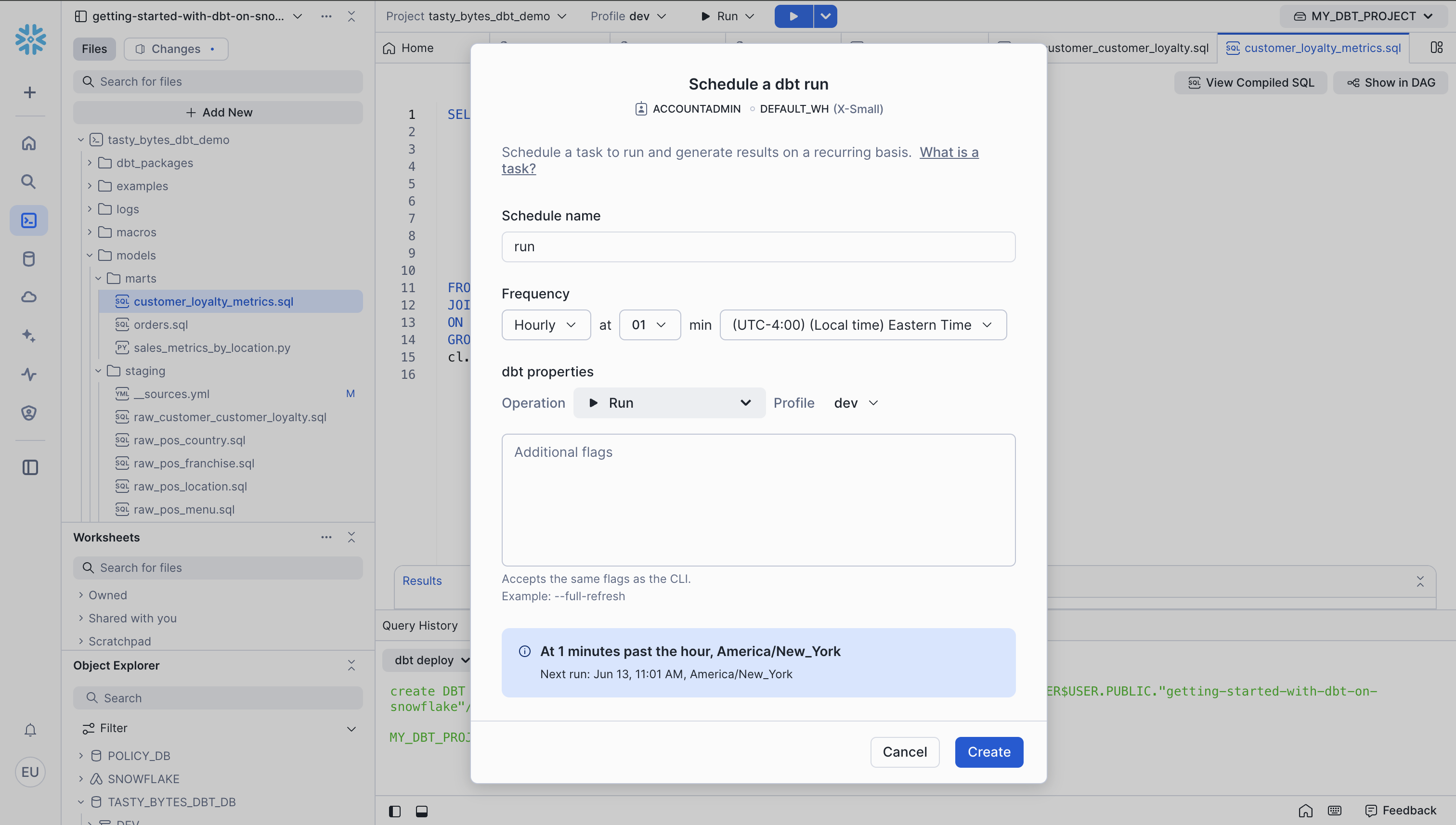Switch to the Files tab

pos(94,49)
